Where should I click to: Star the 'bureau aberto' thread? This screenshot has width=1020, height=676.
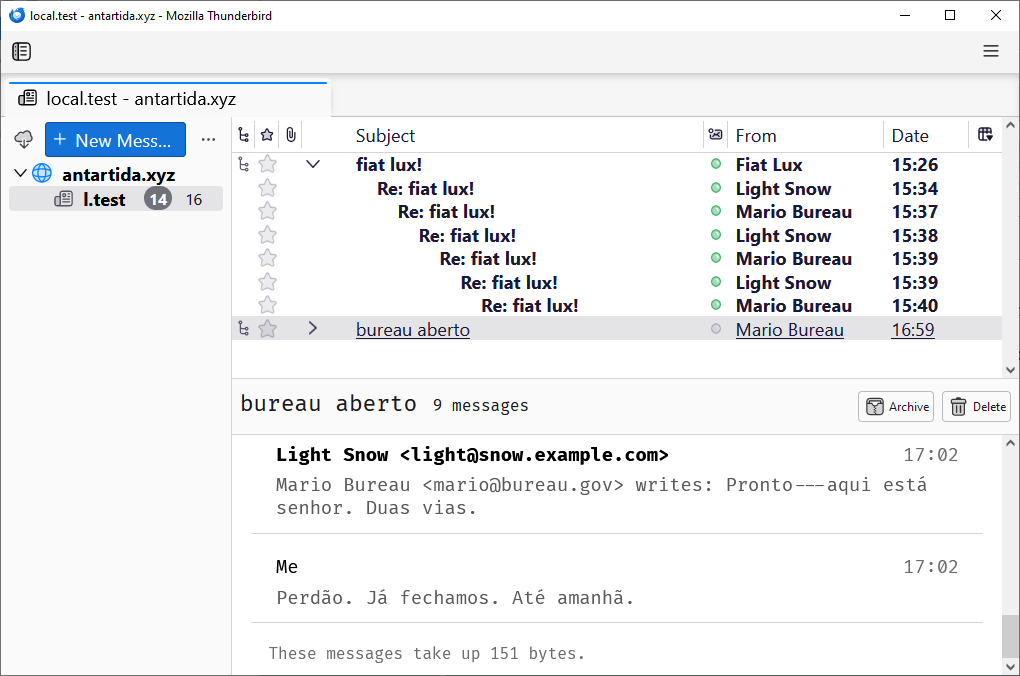(x=267, y=329)
